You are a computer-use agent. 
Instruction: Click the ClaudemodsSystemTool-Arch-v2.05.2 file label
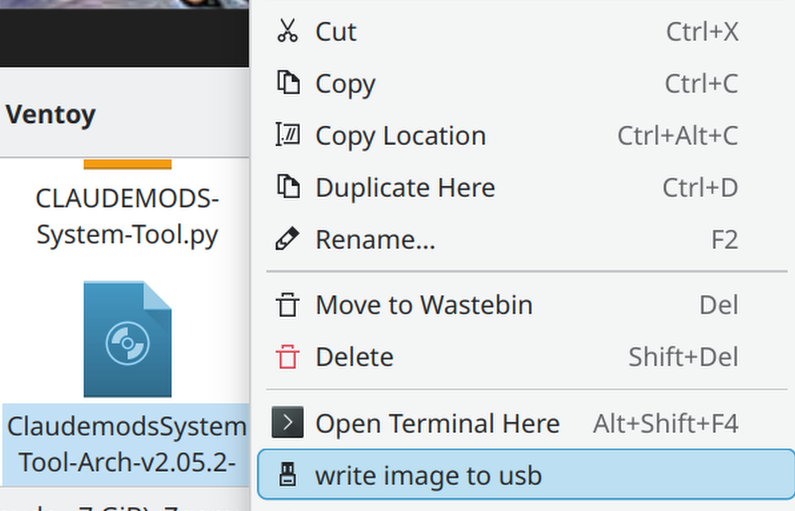[x=127, y=445]
